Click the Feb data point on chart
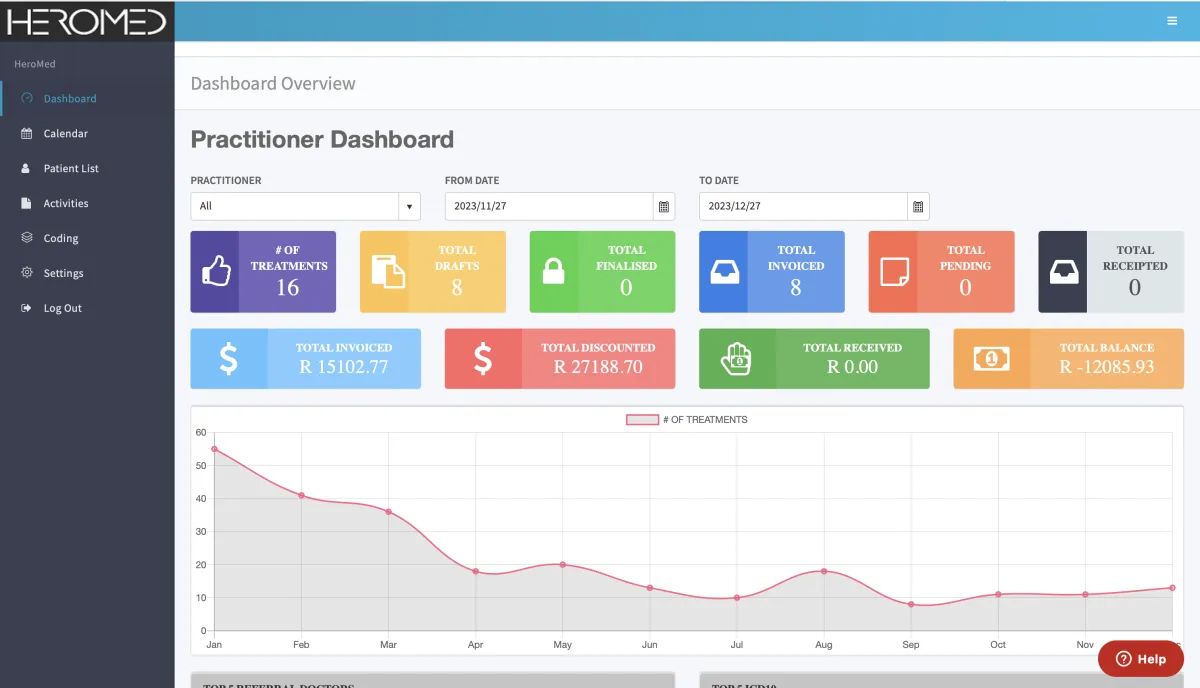The height and width of the screenshot is (688, 1200). tap(301, 495)
